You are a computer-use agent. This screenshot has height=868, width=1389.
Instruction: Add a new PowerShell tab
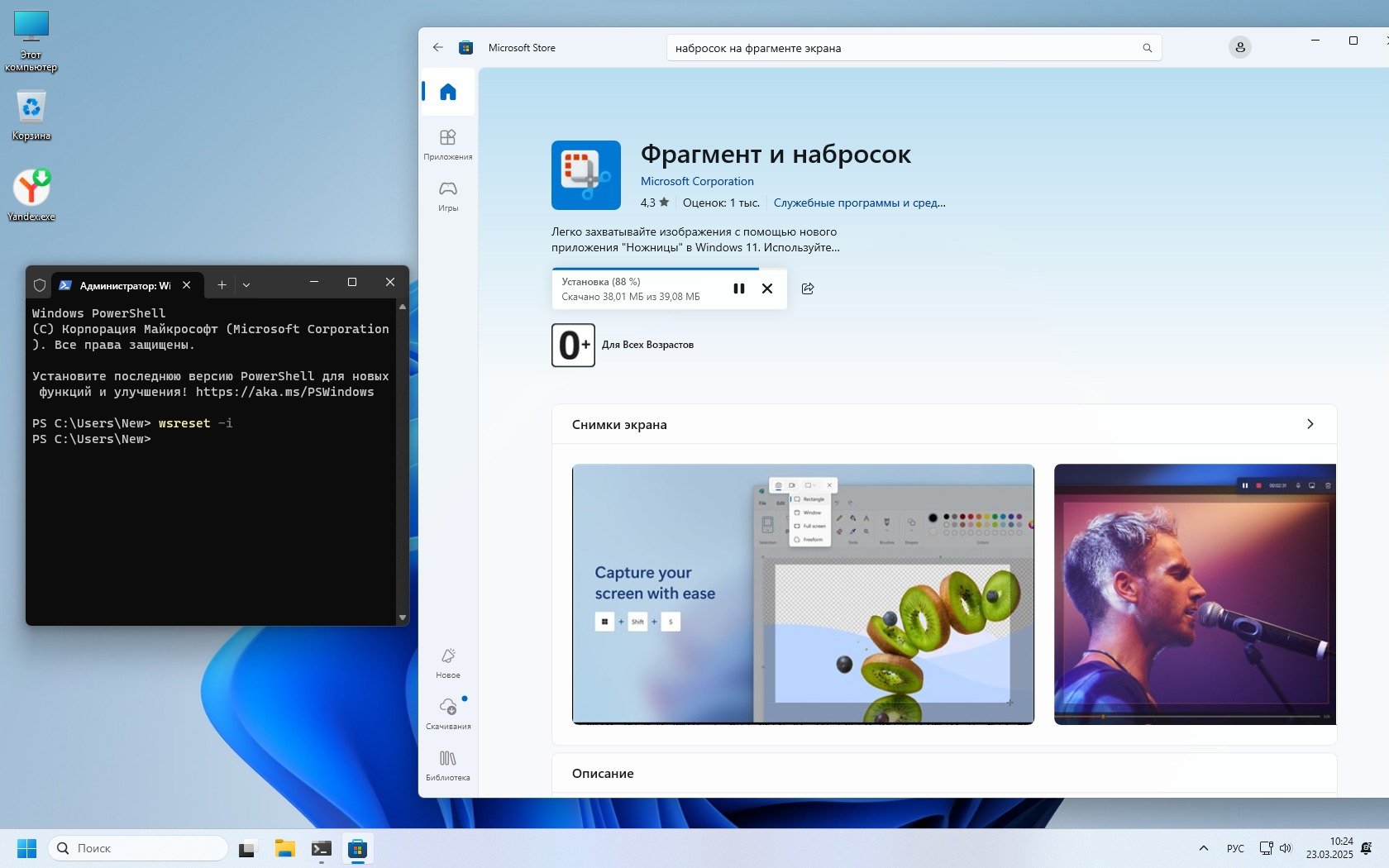tap(222, 285)
